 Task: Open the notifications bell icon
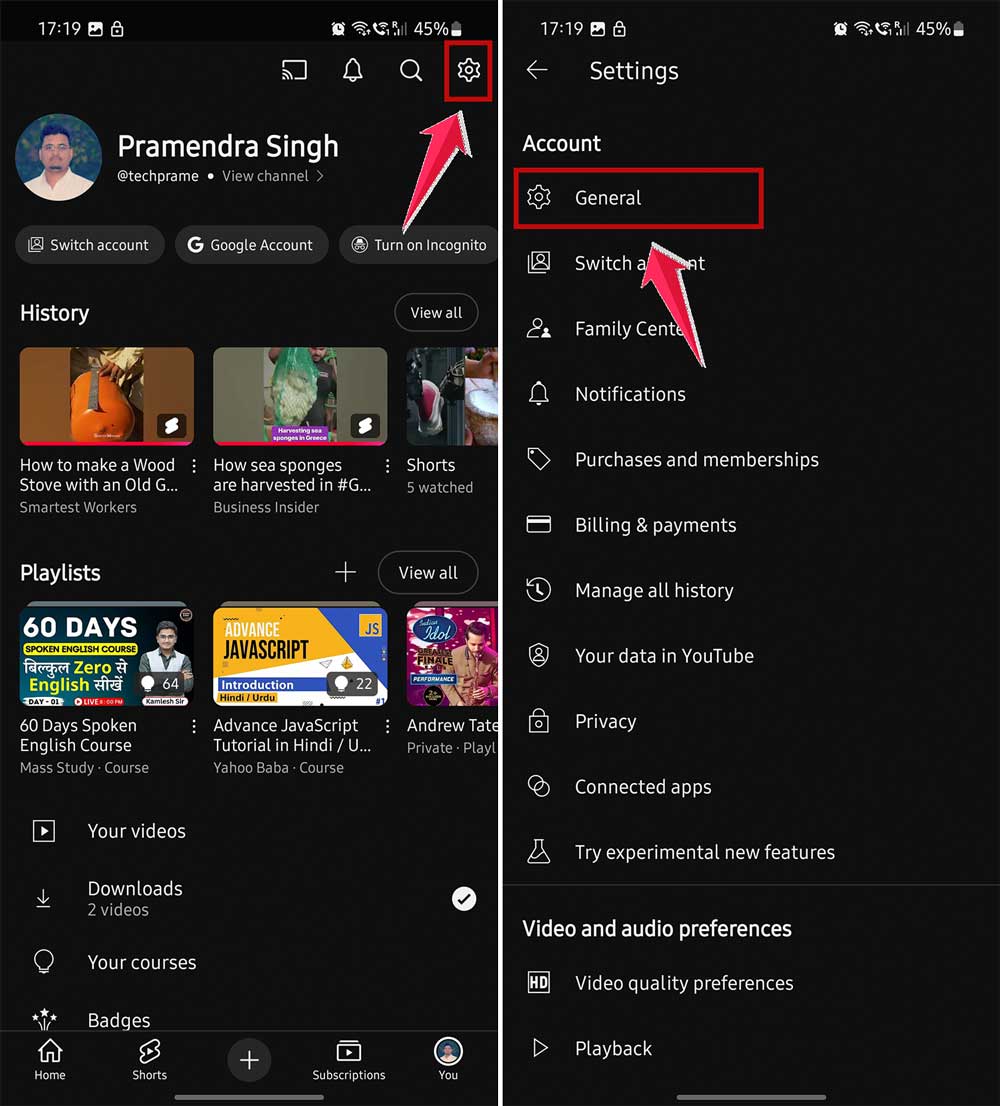[352, 70]
